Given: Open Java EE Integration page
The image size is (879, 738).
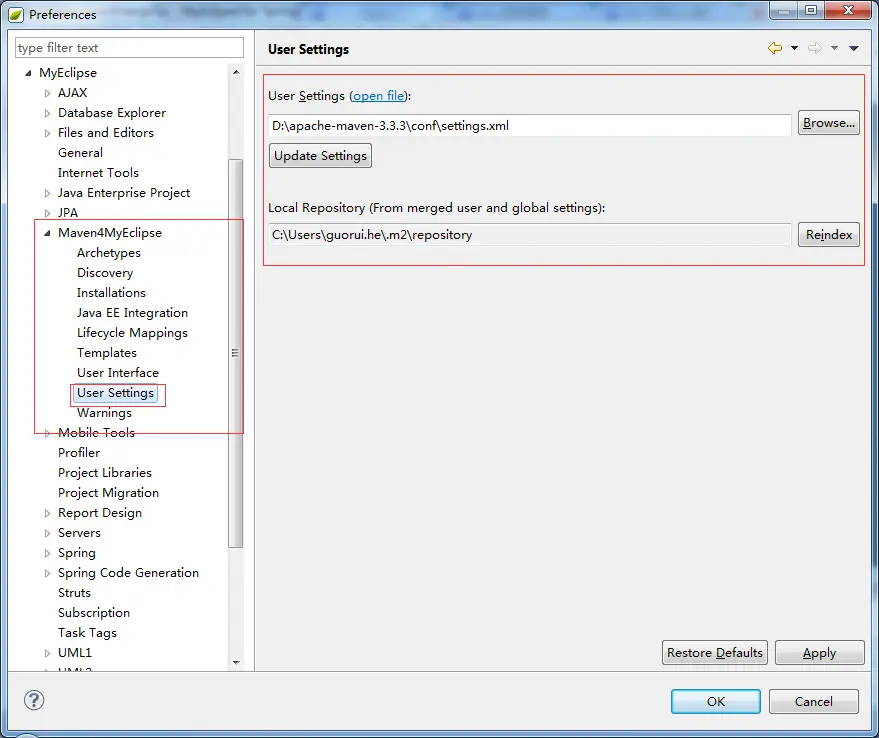Looking at the screenshot, I should pos(132,313).
